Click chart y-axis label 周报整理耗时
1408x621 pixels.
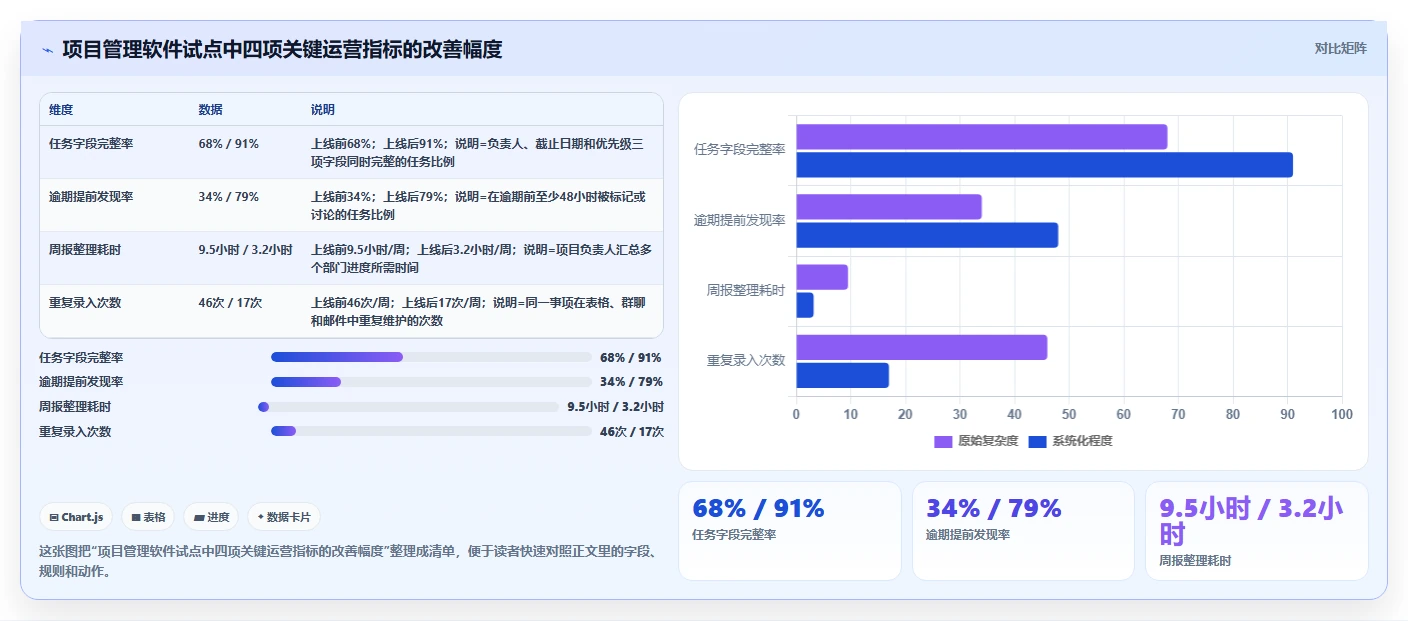[746, 290]
